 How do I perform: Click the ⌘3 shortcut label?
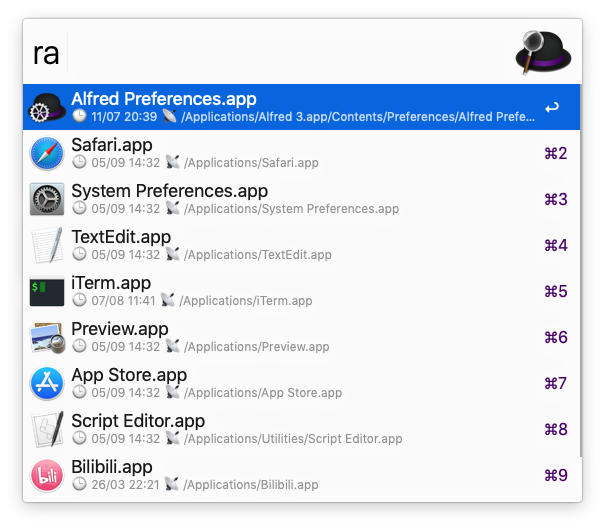pyautogui.click(x=556, y=199)
